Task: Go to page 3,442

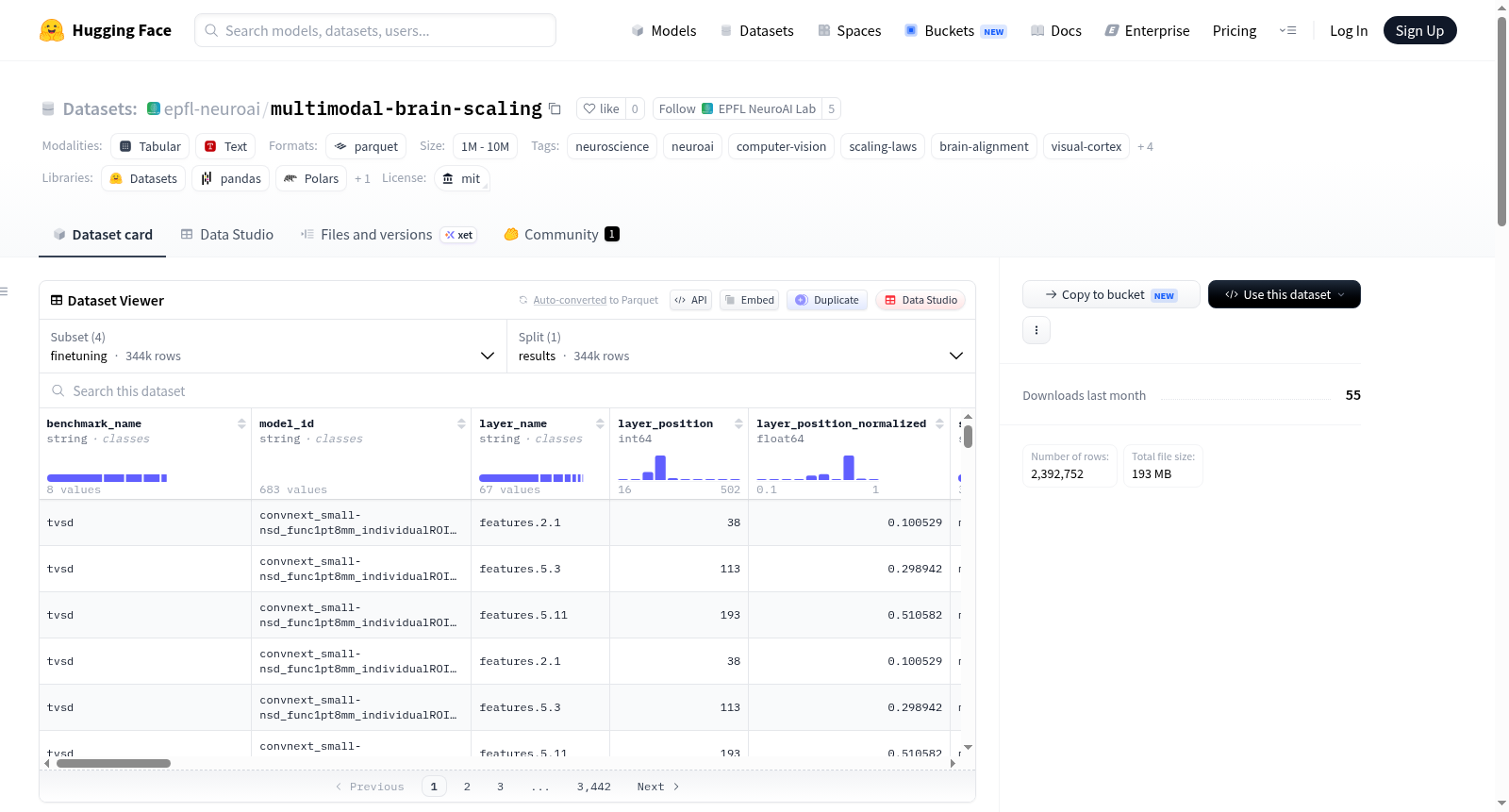Action: pos(594,787)
